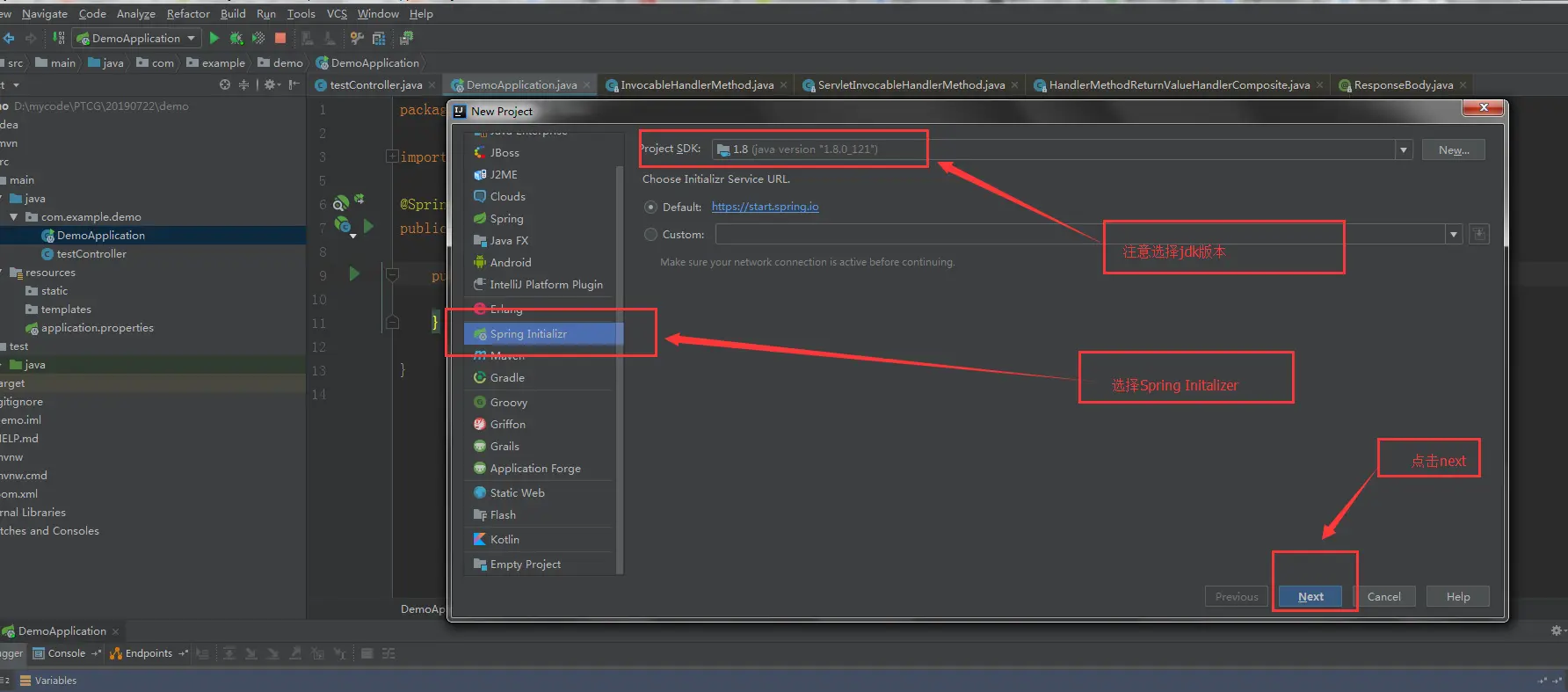This screenshot has width=1568, height=692.
Task: Open the wrench Settings icon in toolbar
Action: point(357,38)
